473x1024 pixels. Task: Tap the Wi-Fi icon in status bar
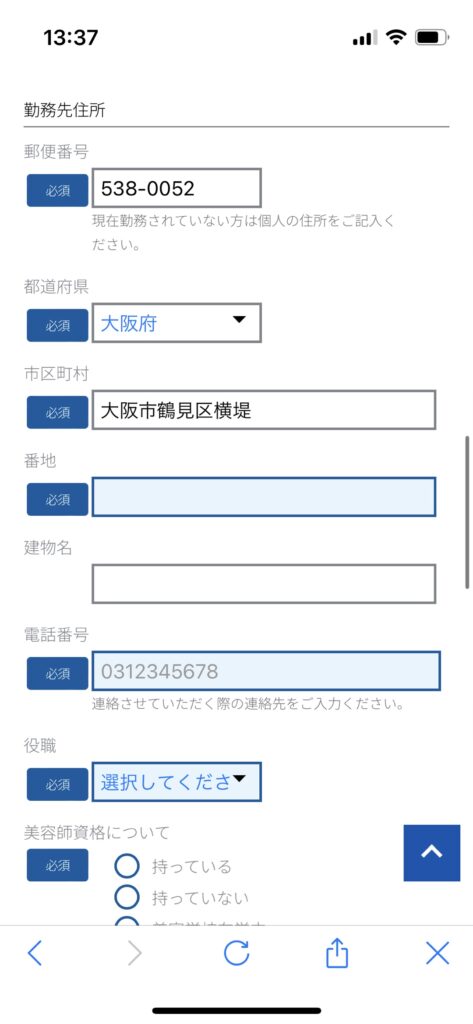(x=396, y=37)
